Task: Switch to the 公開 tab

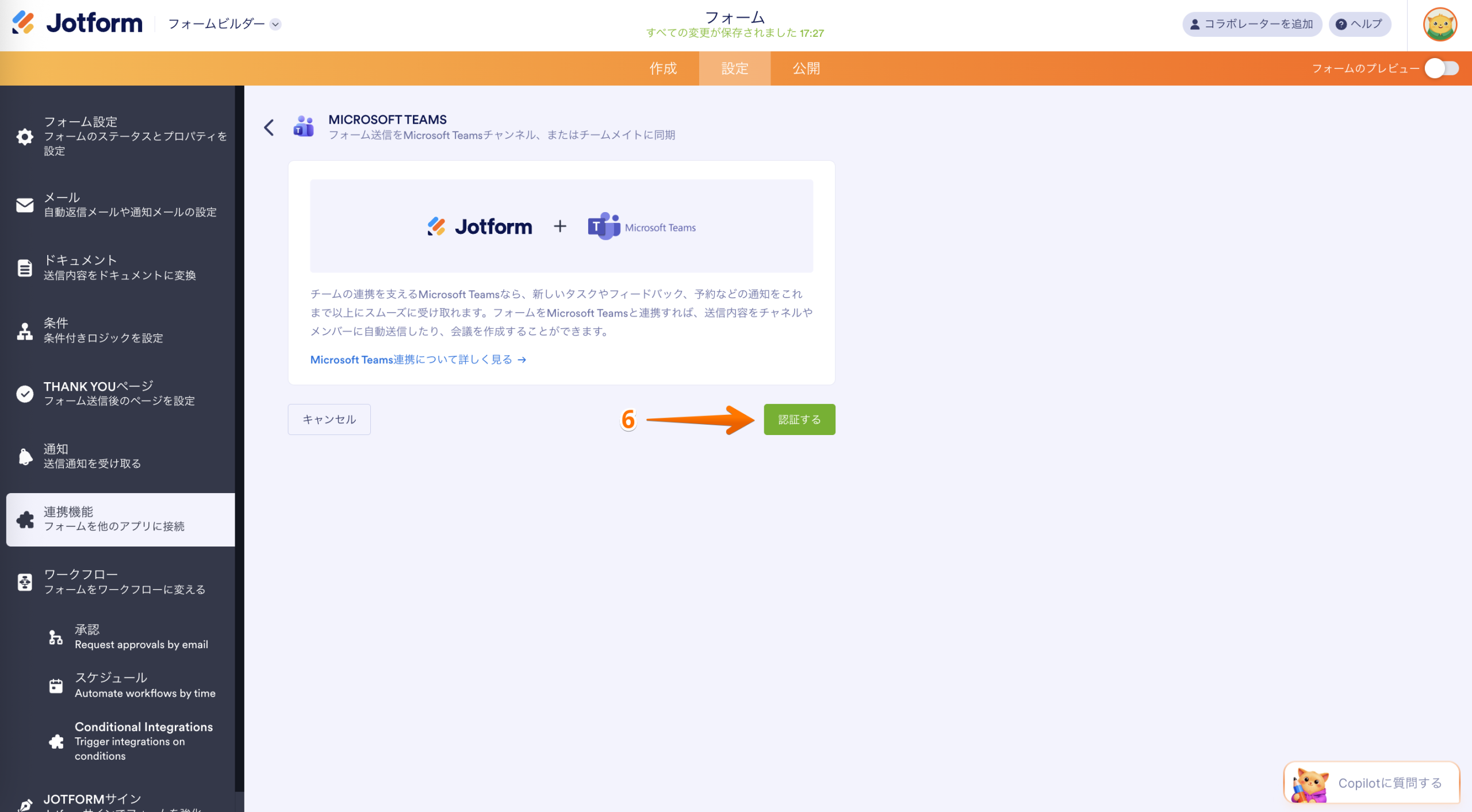Action: (806, 68)
